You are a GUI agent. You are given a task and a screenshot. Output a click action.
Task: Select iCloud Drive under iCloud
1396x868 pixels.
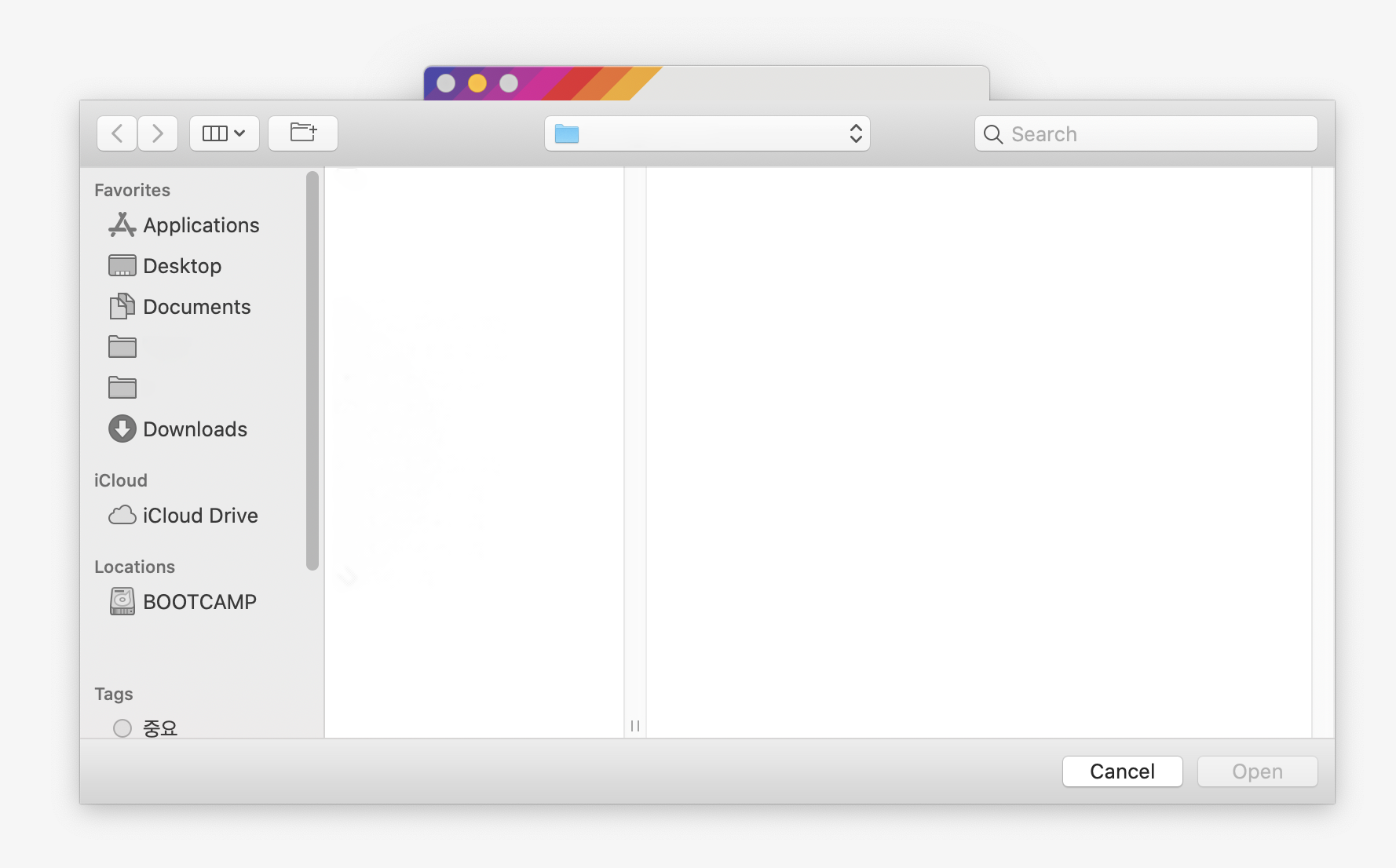tap(200, 516)
